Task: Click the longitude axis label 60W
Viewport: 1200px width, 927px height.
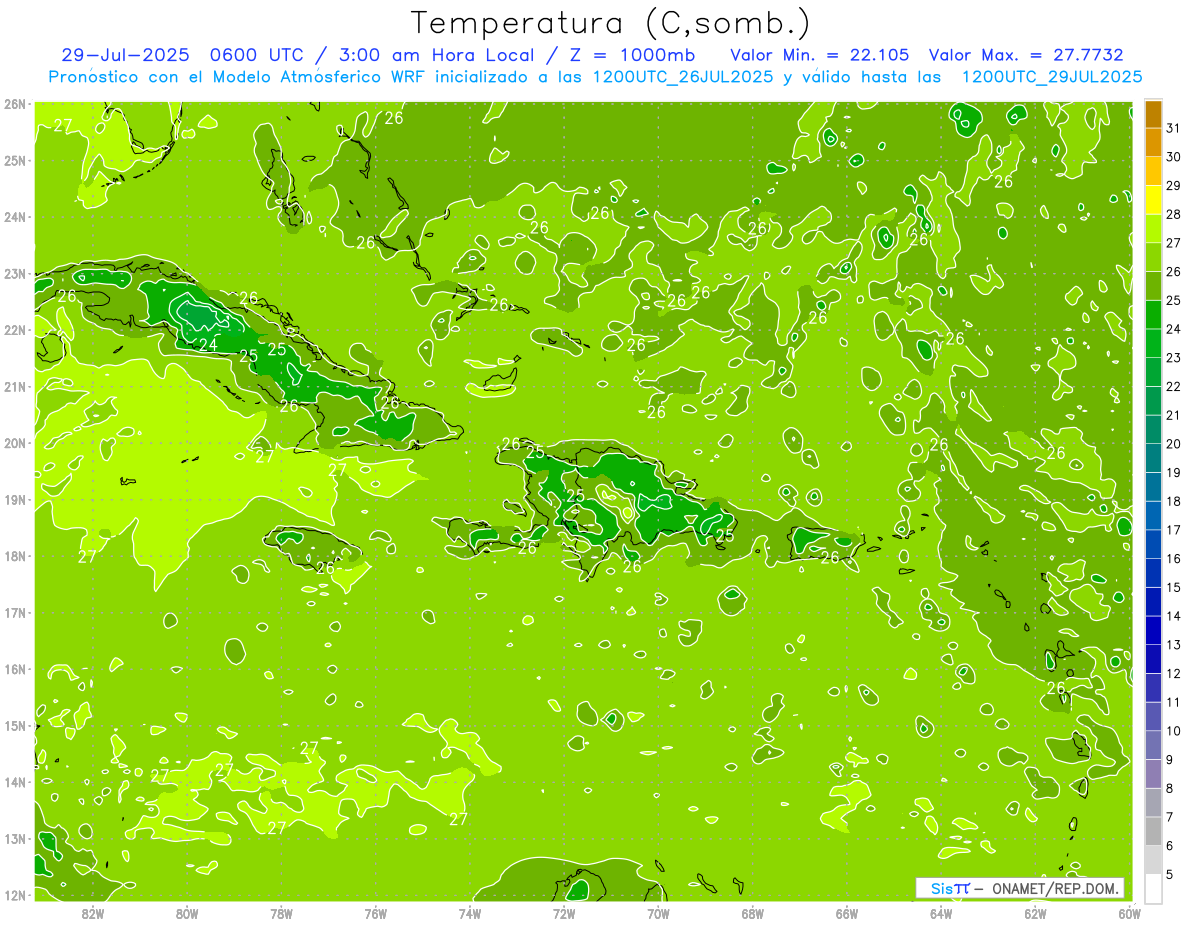Action: coord(1130,913)
